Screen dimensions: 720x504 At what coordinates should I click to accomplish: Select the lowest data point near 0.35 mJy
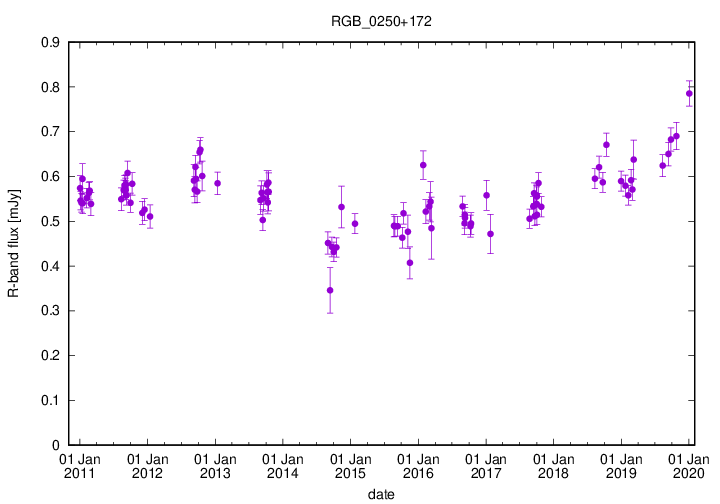point(330,290)
